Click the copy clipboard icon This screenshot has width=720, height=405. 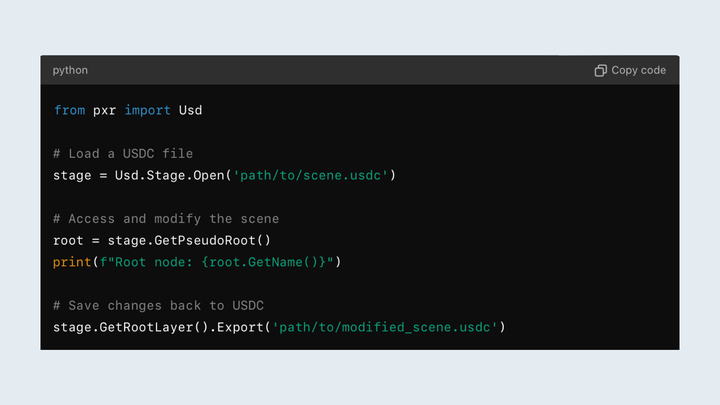[600, 70]
